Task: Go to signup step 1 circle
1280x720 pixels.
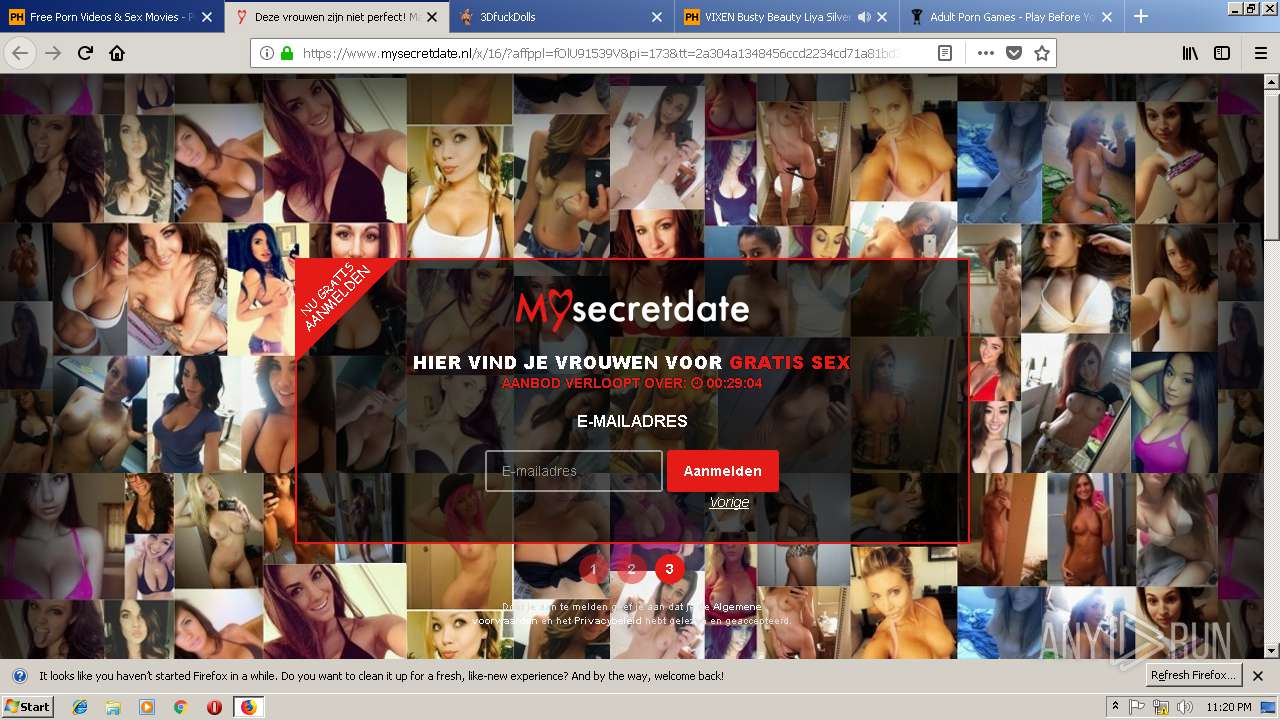Action: [593, 569]
